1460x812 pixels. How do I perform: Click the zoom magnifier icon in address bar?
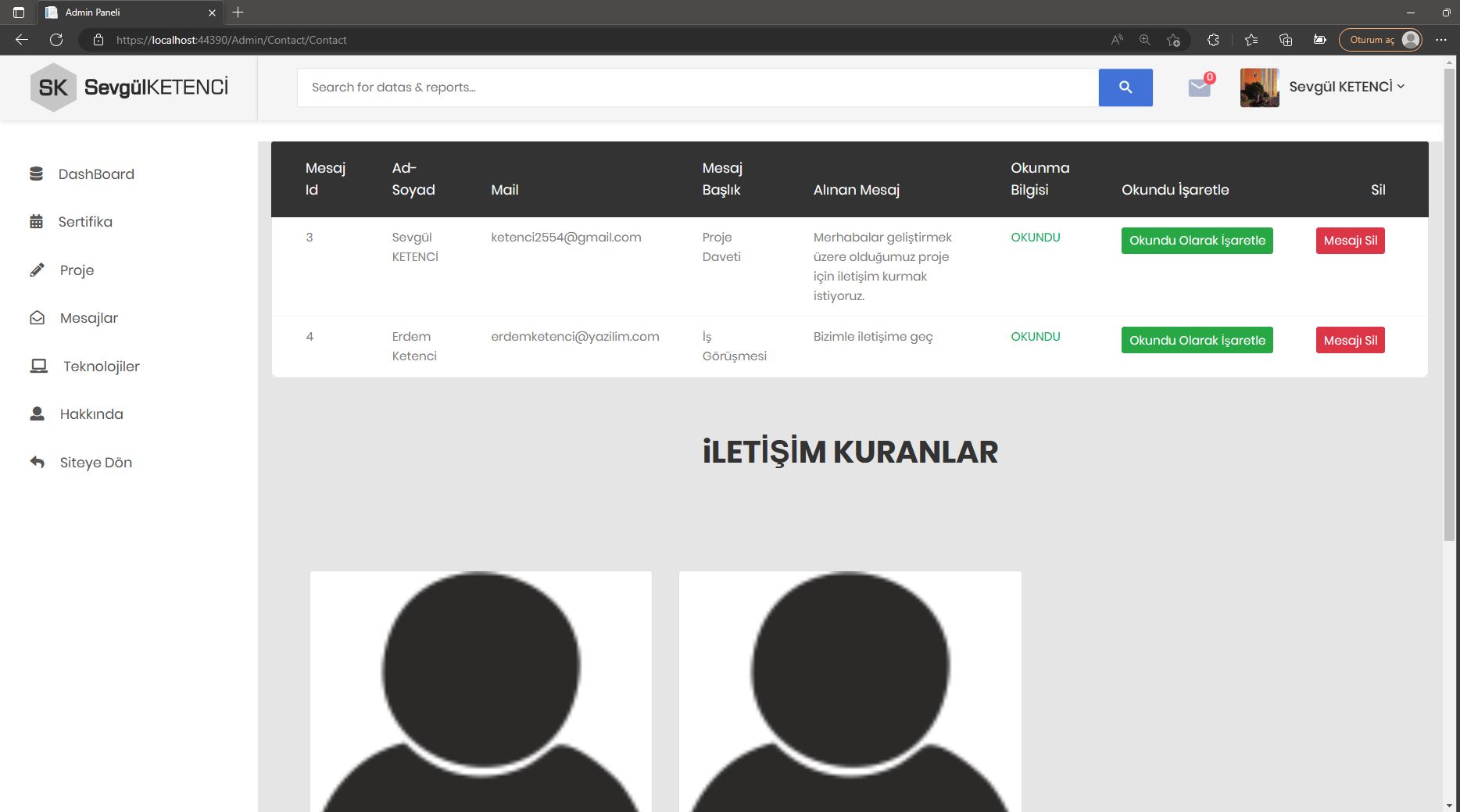pos(1145,40)
